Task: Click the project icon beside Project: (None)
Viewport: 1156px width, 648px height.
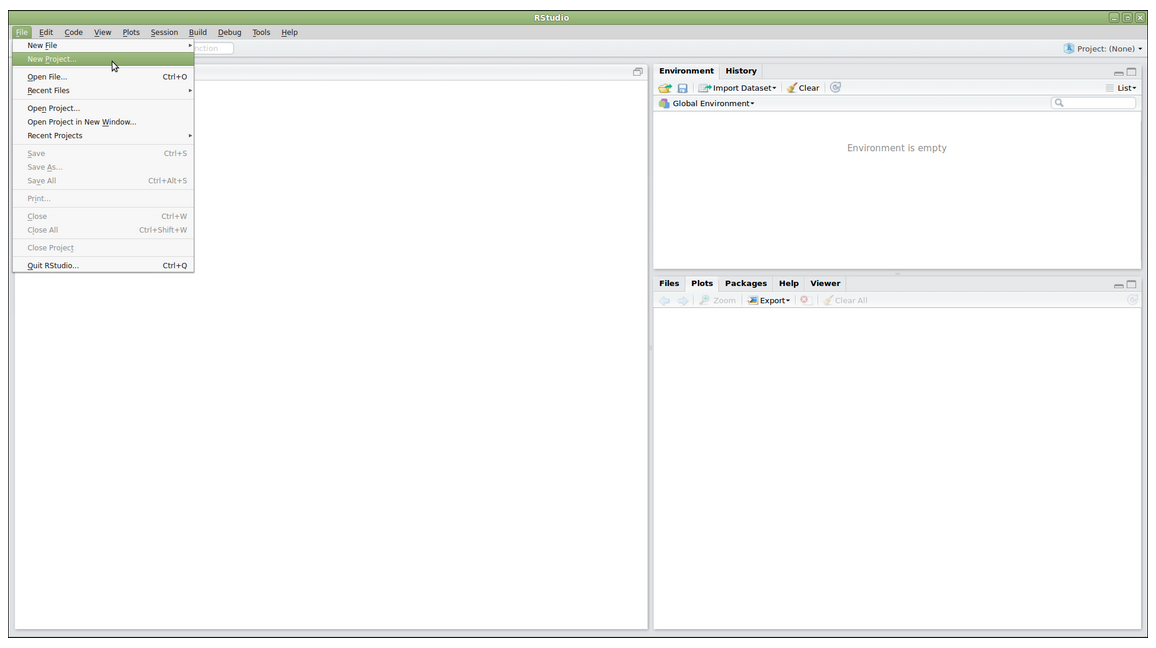Action: coord(1069,48)
